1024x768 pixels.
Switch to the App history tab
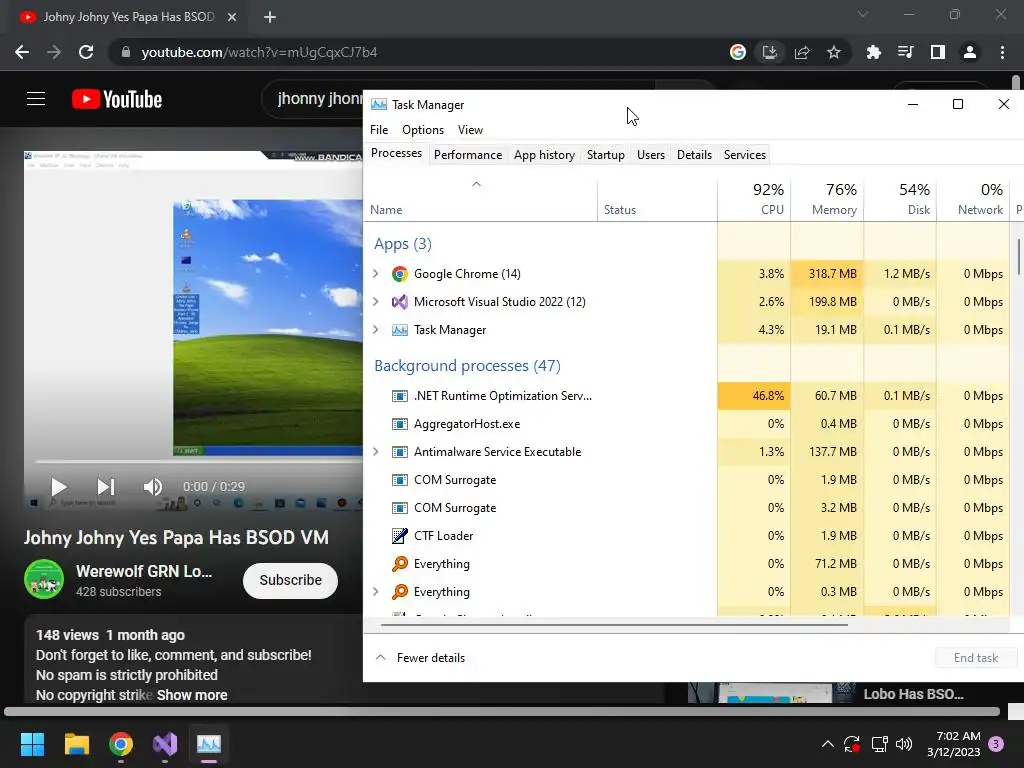[x=544, y=155]
